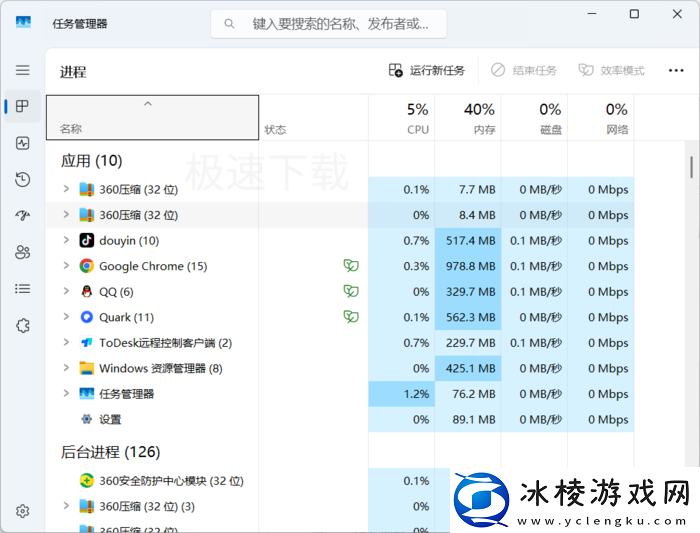
Task: Click efficiency mode leaf on QQ row
Action: tap(351, 291)
